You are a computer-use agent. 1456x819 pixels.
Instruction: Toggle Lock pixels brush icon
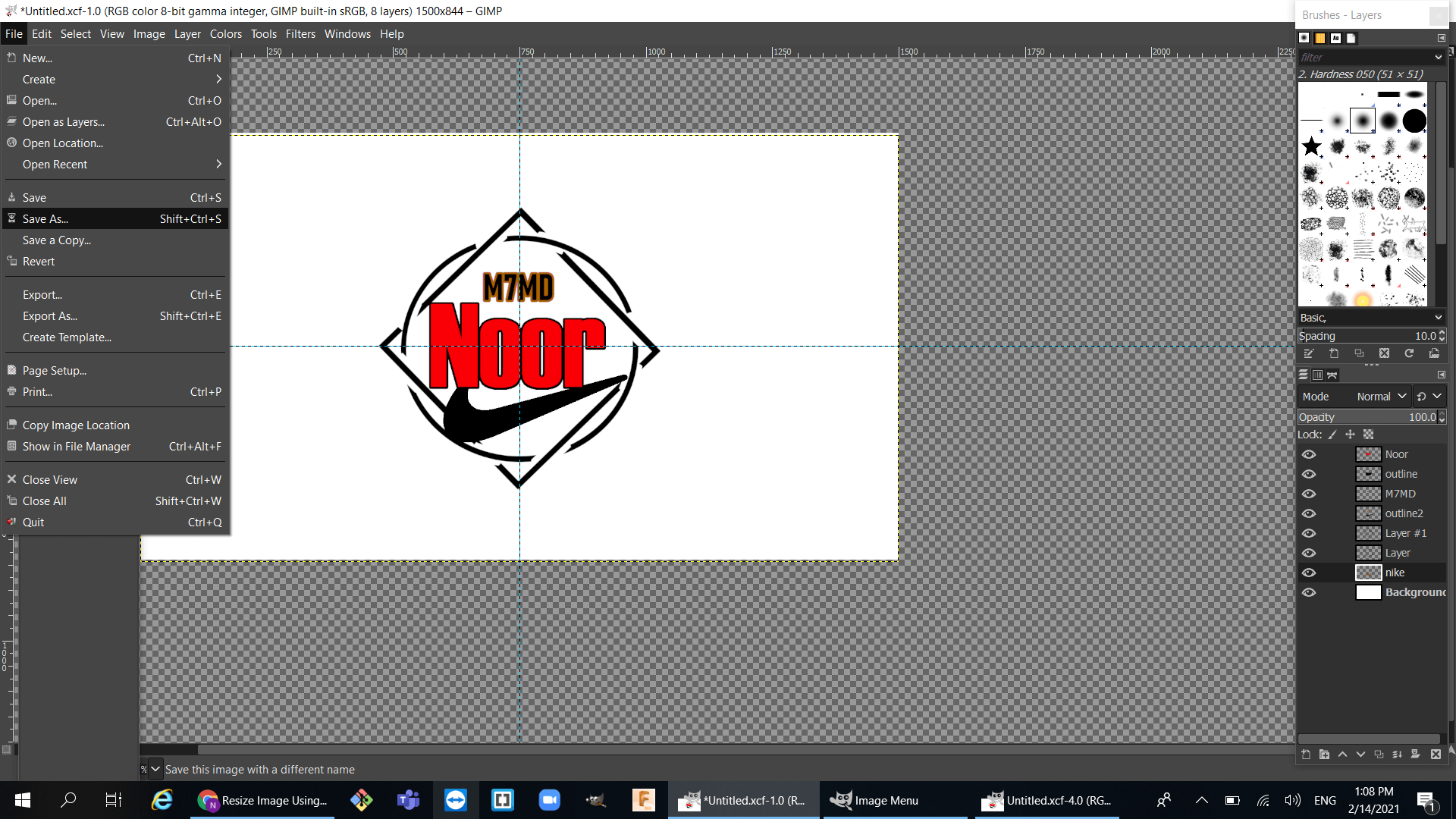[1332, 435]
